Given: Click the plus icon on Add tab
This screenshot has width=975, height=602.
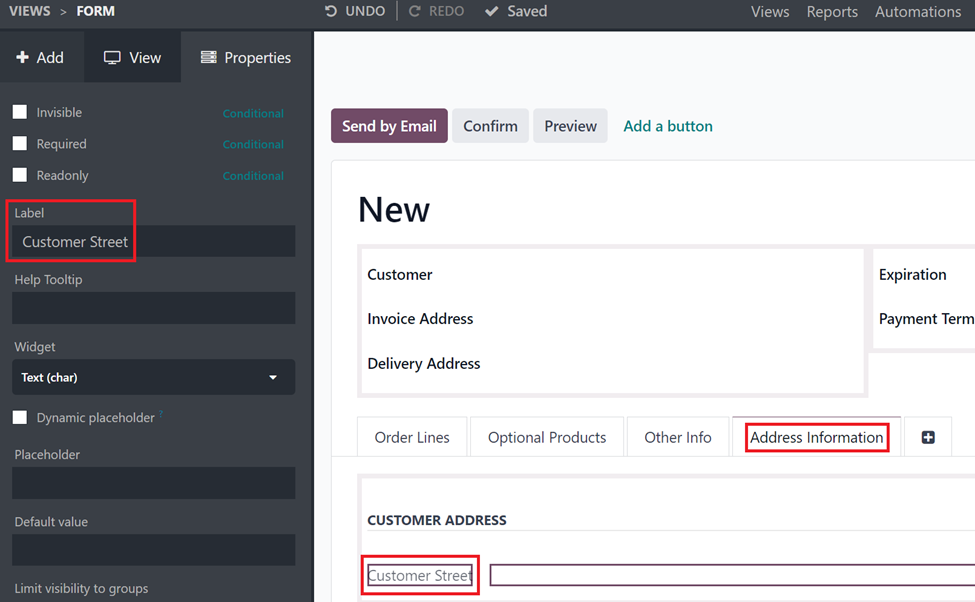Looking at the screenshot, I should [x=22, y=57].
